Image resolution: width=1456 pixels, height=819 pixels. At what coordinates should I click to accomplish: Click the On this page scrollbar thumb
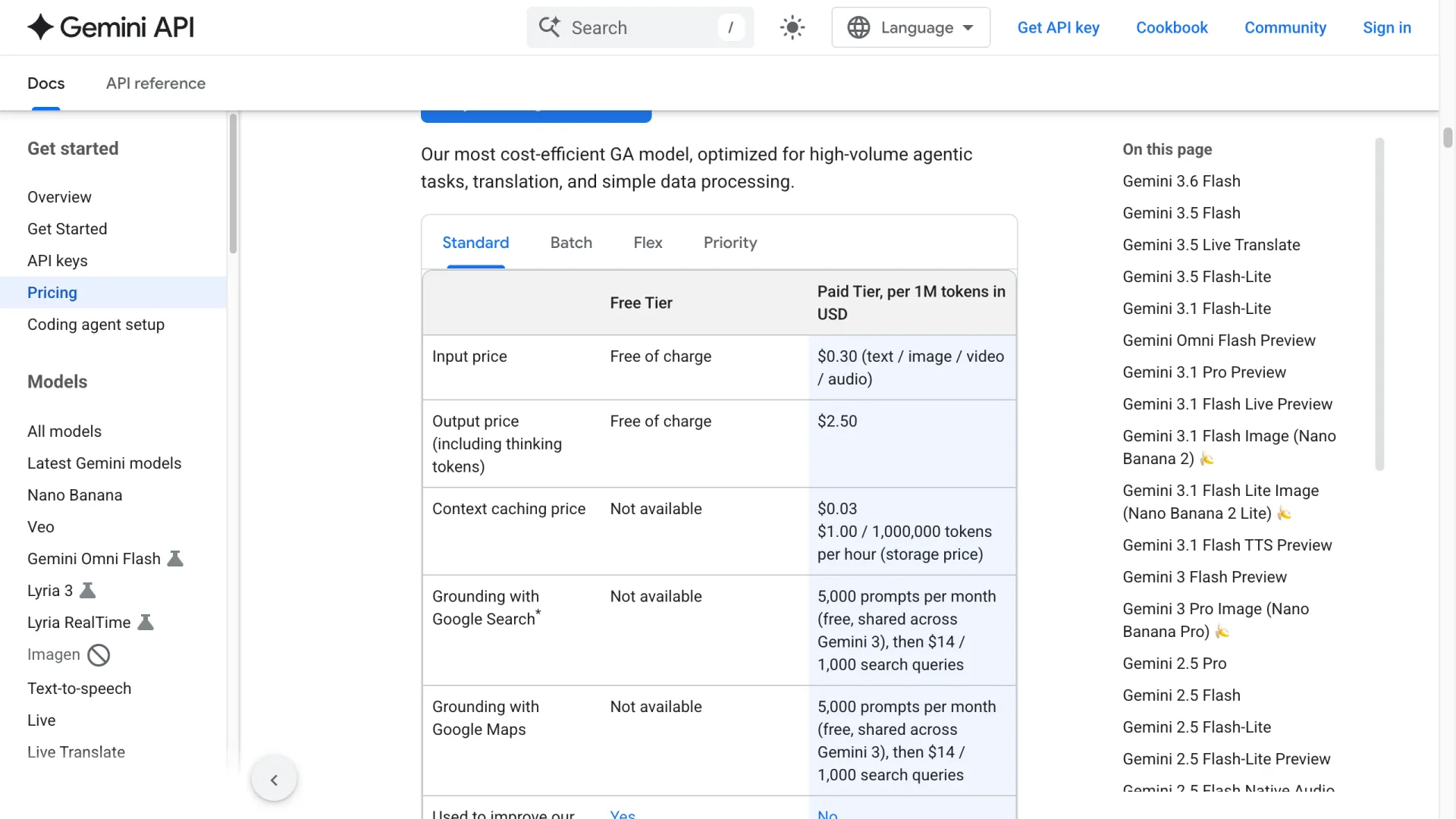(1379, 304)
